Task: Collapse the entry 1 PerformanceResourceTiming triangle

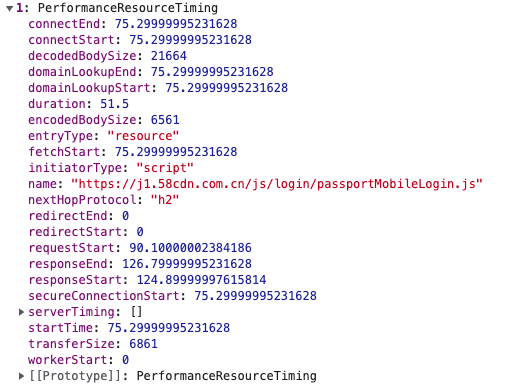Action: pos(10,8)
